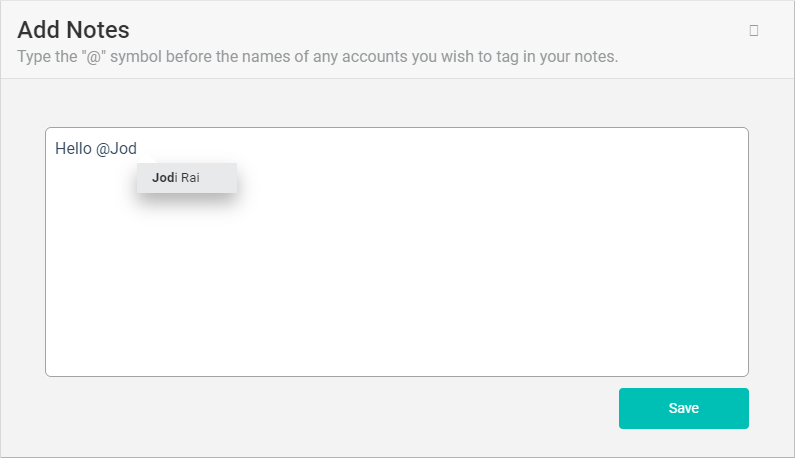Viewport: 795px width, 458px height.
Task: Click the "Rai" surname in the suggestion popup
Action: tap(191, 178)
